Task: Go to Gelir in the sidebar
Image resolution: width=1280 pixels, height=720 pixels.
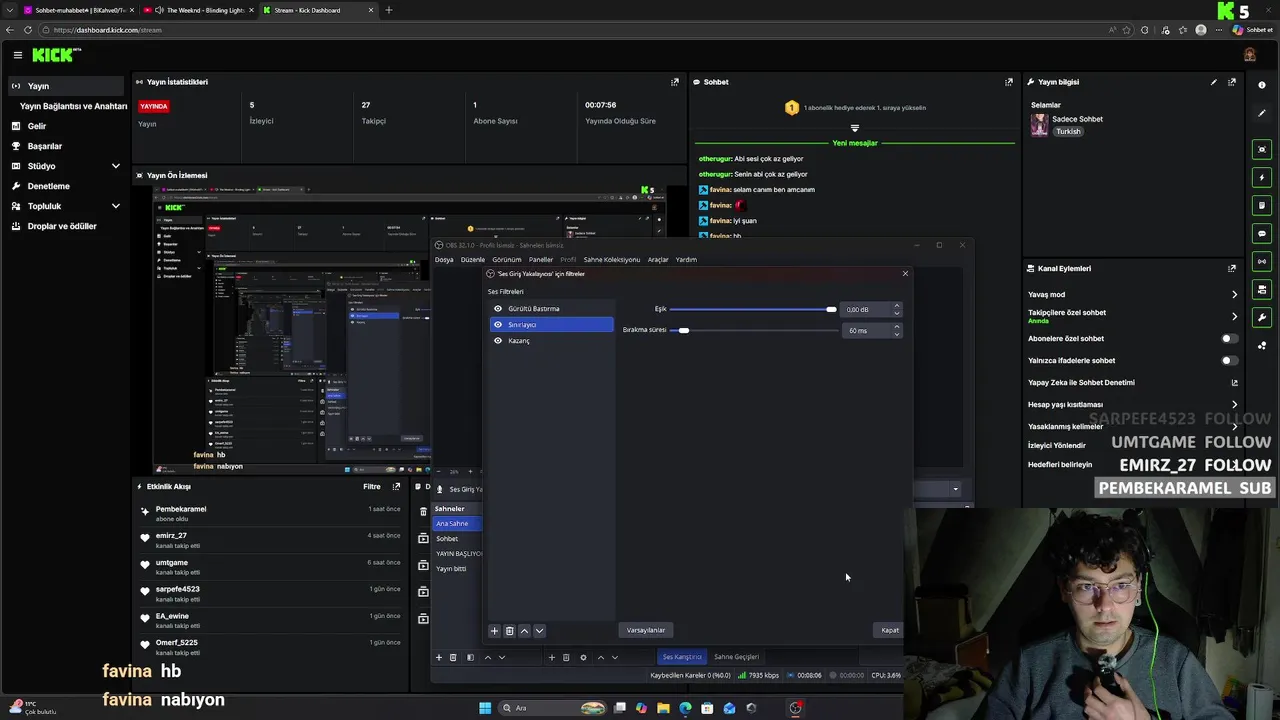Action: coord(37,126)
